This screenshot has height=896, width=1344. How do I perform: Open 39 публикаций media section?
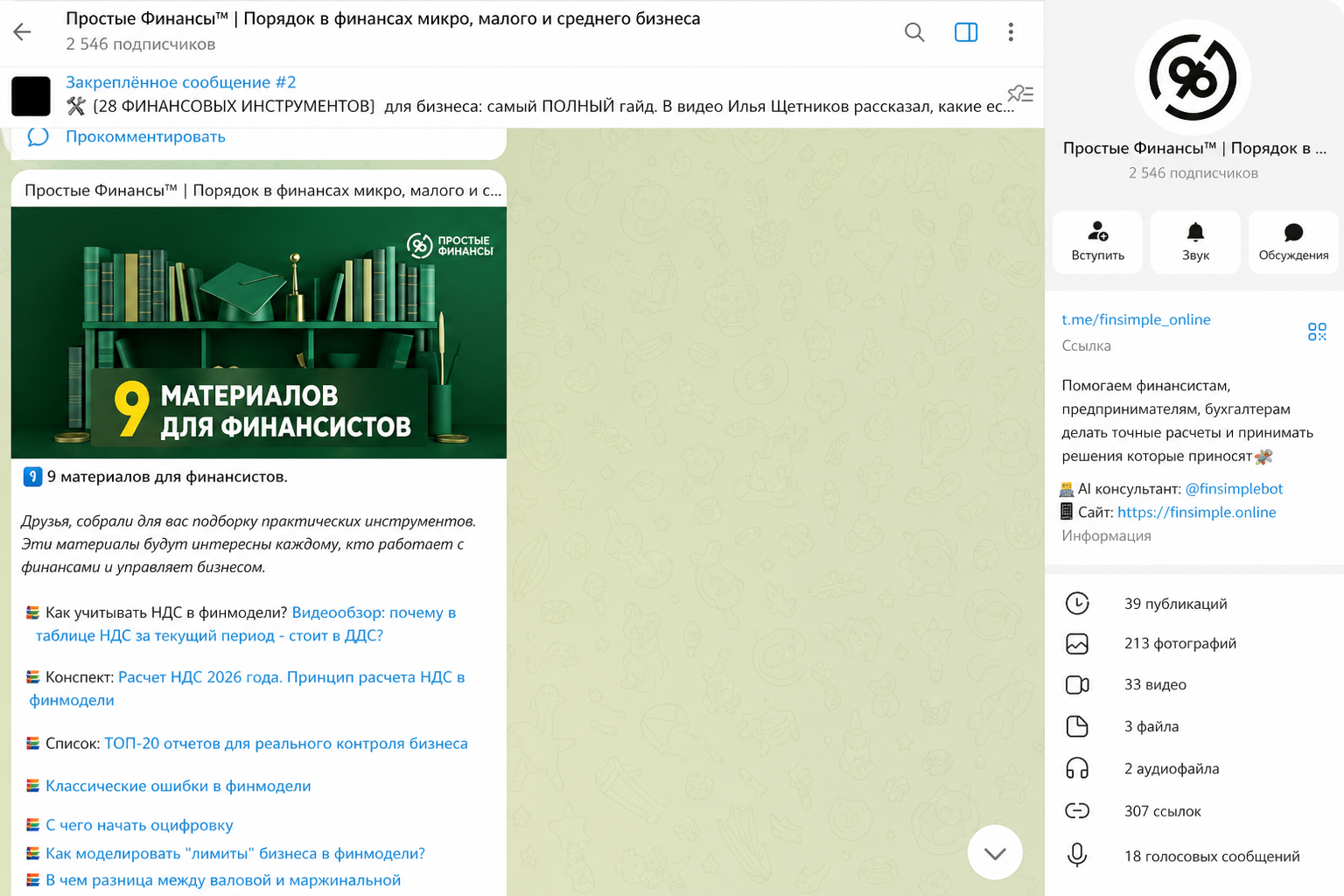point(1194,604)
